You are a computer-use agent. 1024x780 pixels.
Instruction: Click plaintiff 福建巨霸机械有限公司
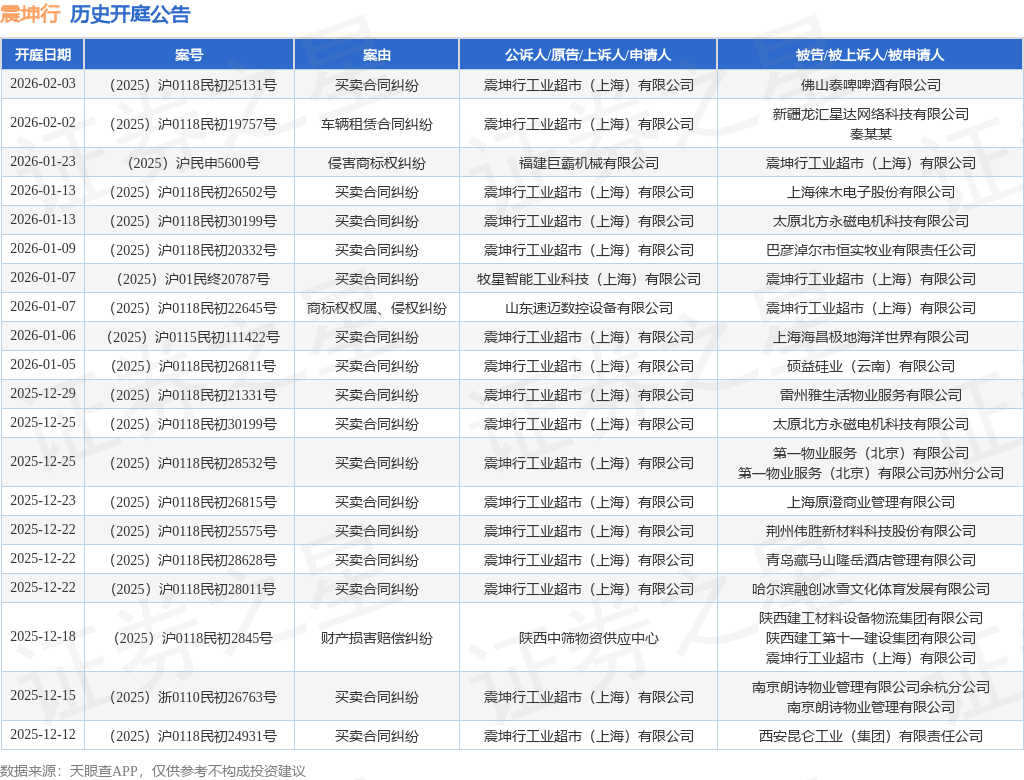click(588, 163)
